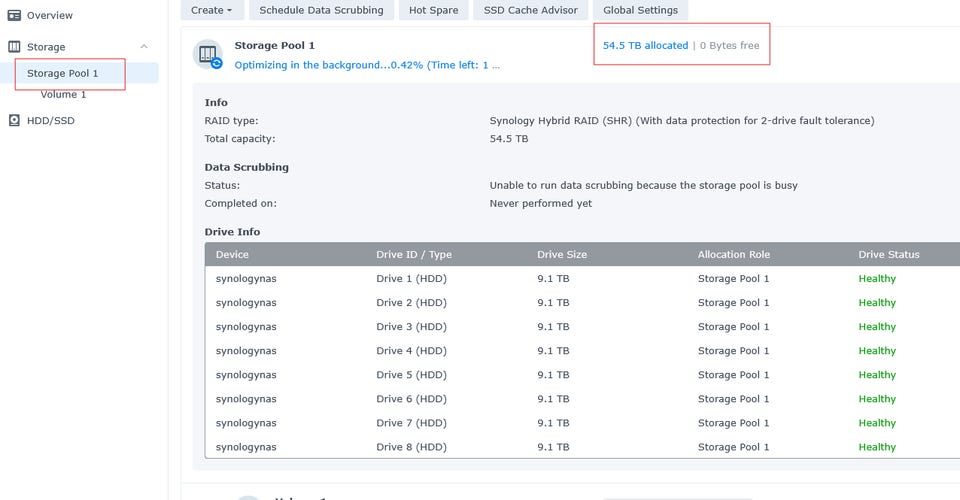
Task: Select the Drive 6 (HDD) cell
Action: pyautogui.click(x=411, y=399)
